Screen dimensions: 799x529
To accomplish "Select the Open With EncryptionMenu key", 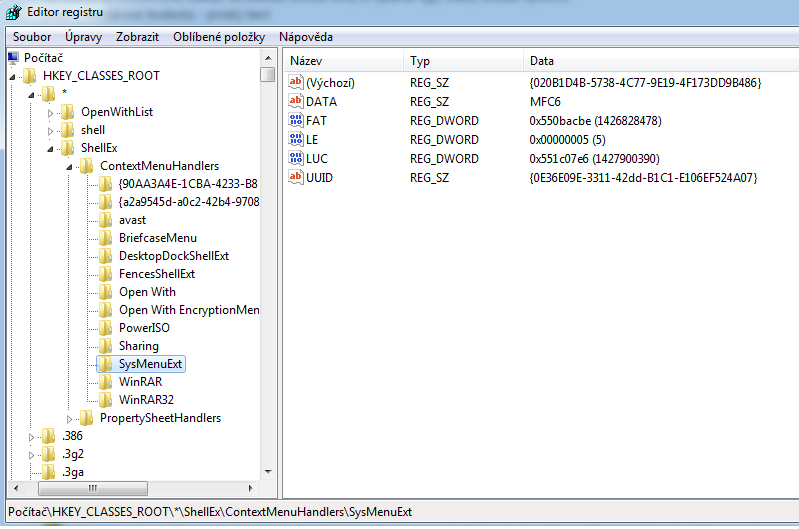I will pyautogui.click(x=189, y=310).
